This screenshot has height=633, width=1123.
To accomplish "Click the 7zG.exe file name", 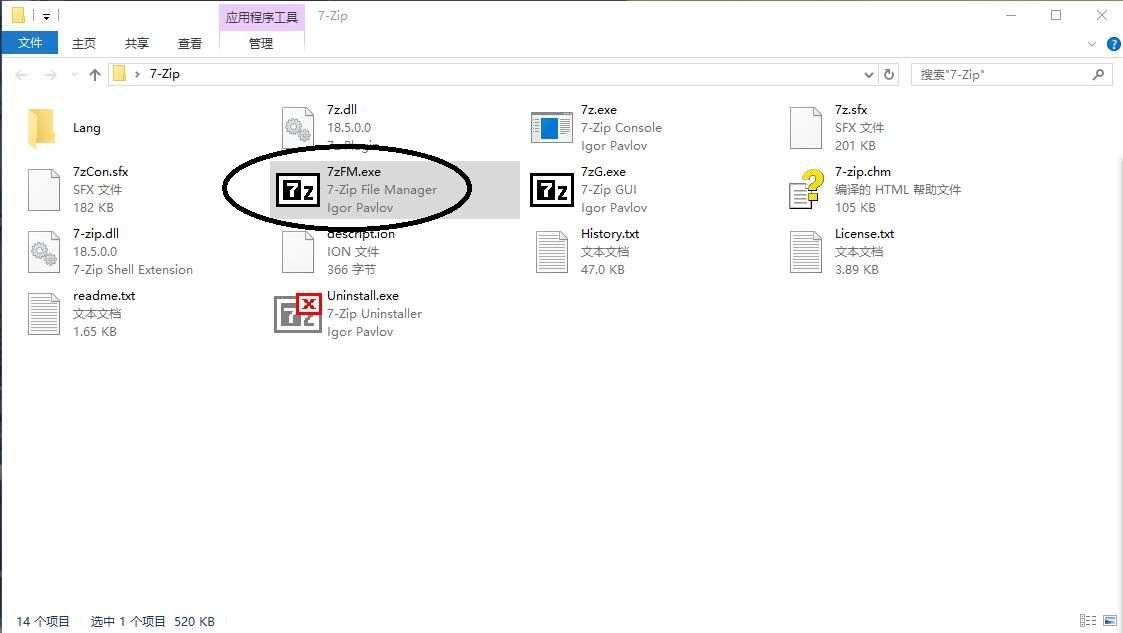I will [x=603, y=172].
